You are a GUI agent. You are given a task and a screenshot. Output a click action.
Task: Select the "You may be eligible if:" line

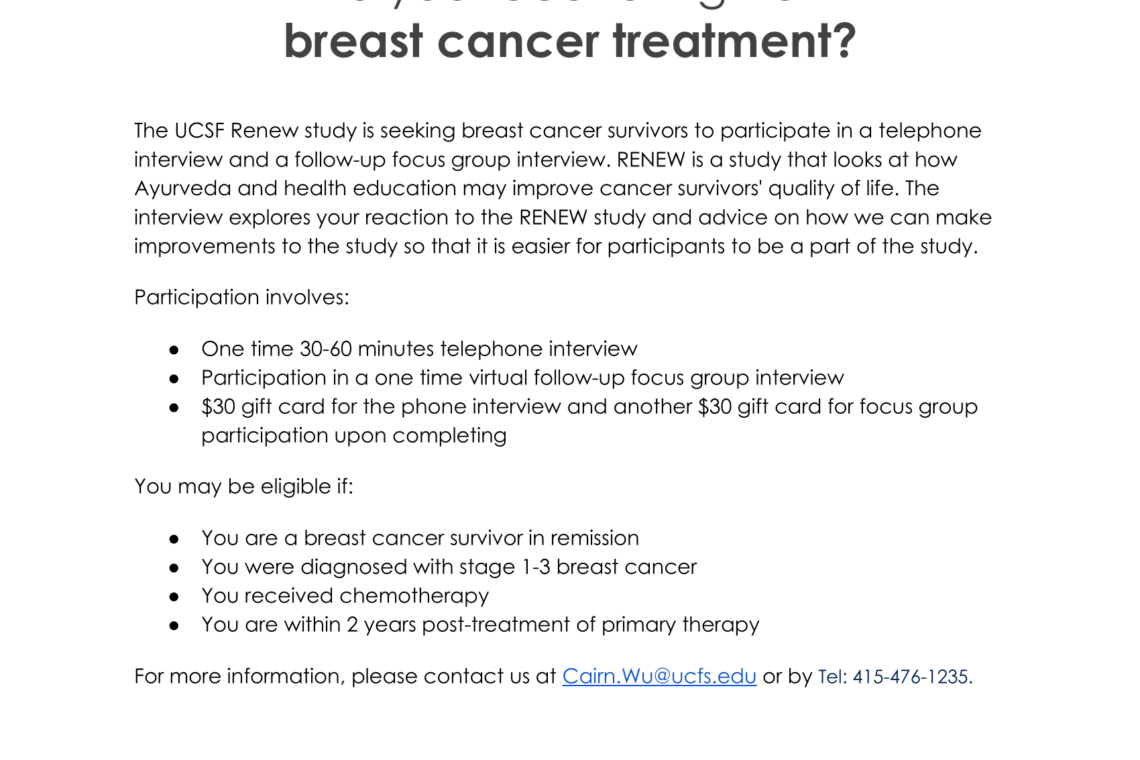243,486
